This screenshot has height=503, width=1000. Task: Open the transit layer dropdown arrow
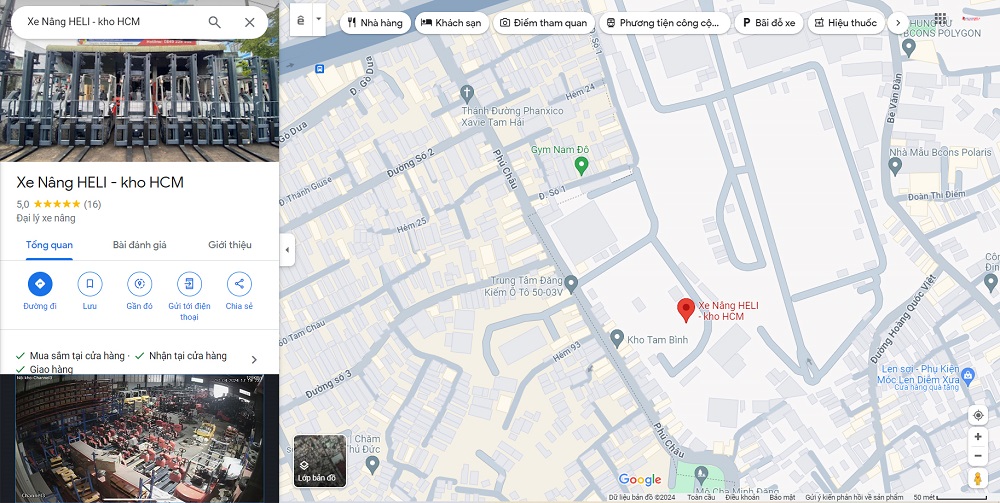click(x=319, y=19)
